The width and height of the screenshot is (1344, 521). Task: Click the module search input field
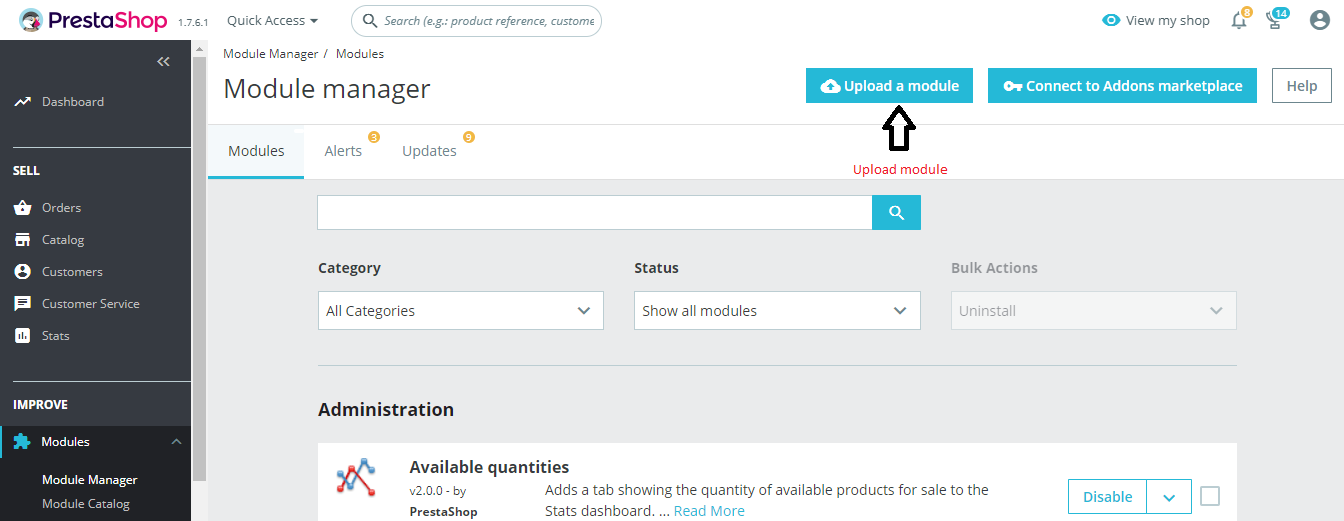click(594, 213)
